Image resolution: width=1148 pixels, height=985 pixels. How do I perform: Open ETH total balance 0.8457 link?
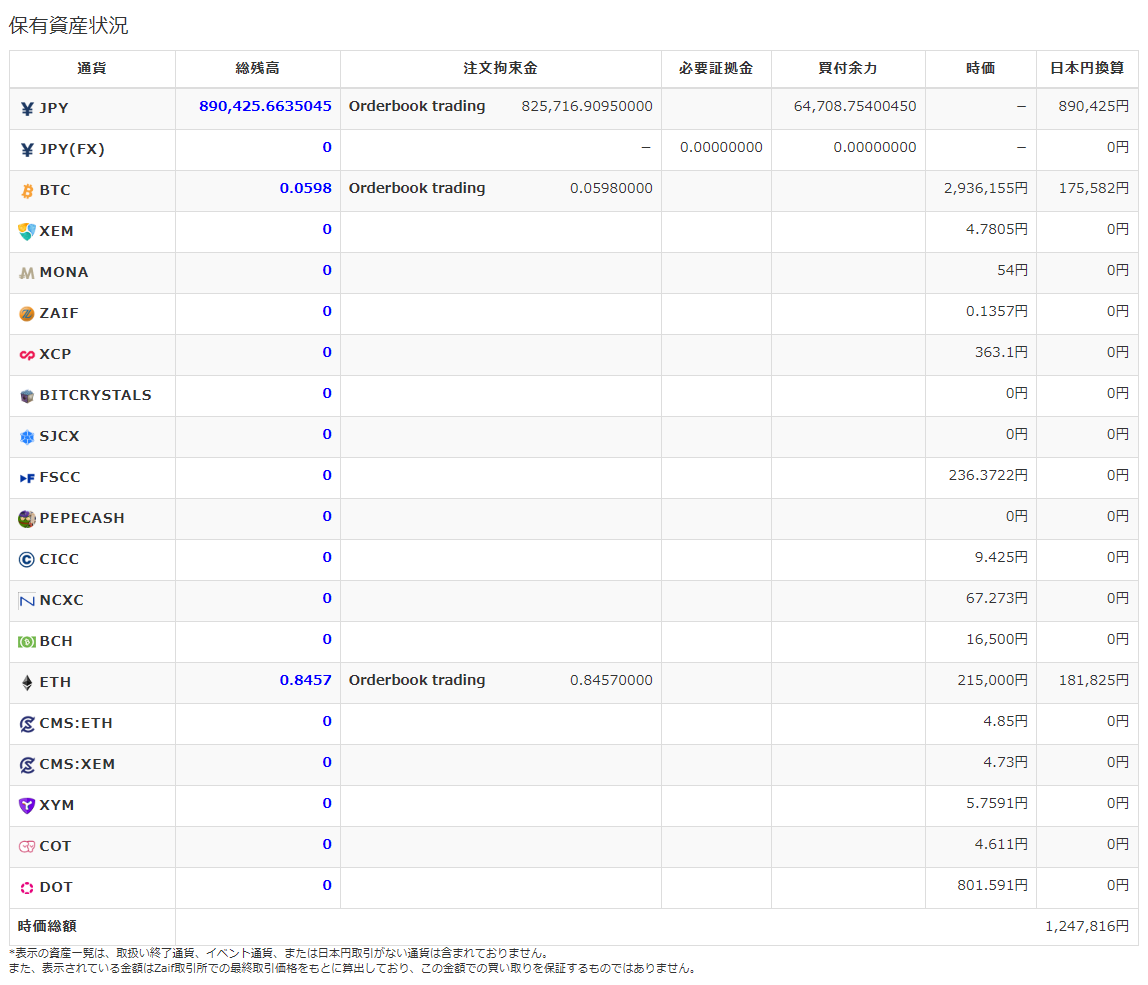click(x=305, y=680)
